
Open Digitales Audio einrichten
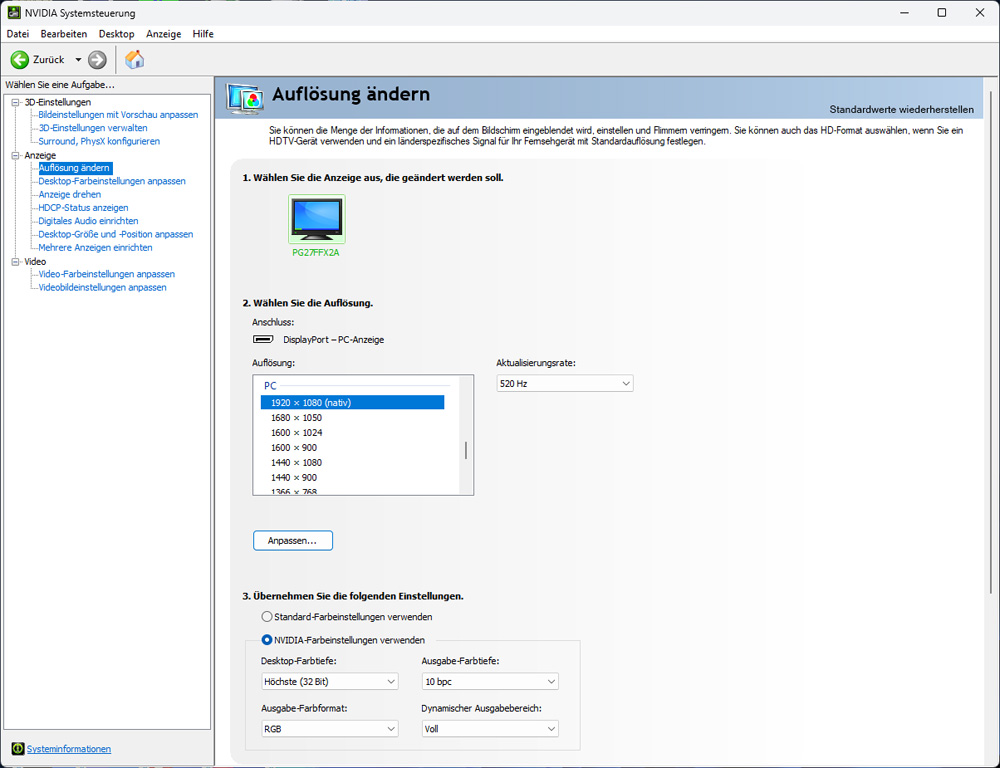(88, 221)
